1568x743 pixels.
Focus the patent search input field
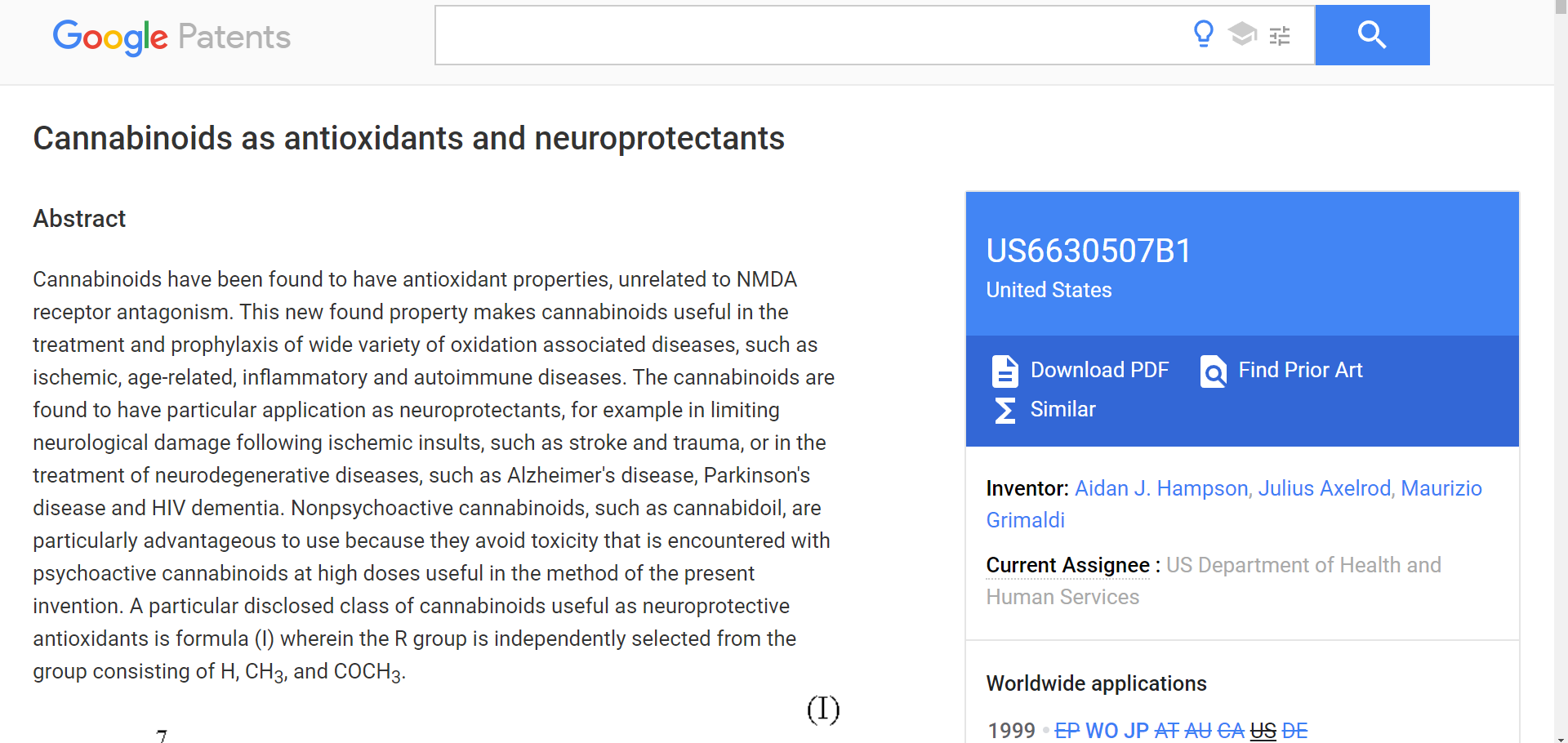click(808, 35)
